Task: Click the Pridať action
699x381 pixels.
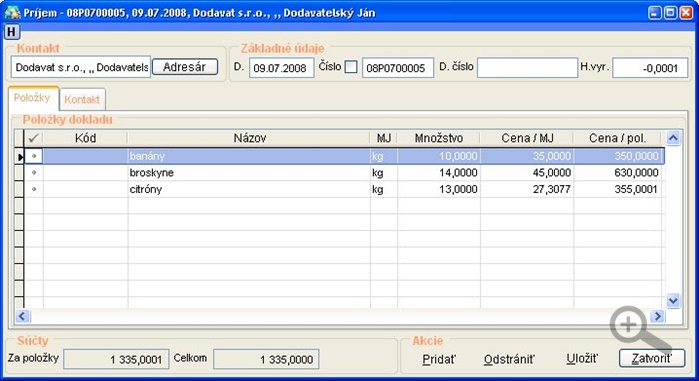Action: (439, 359)
